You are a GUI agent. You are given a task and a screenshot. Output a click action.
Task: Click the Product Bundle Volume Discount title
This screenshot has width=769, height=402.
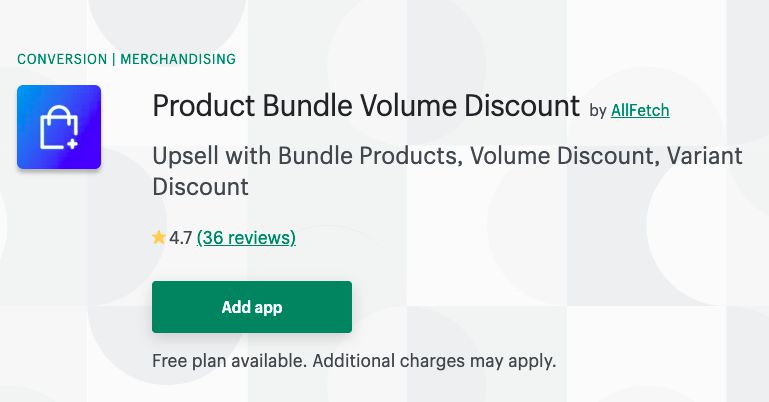tap(366, 106)
